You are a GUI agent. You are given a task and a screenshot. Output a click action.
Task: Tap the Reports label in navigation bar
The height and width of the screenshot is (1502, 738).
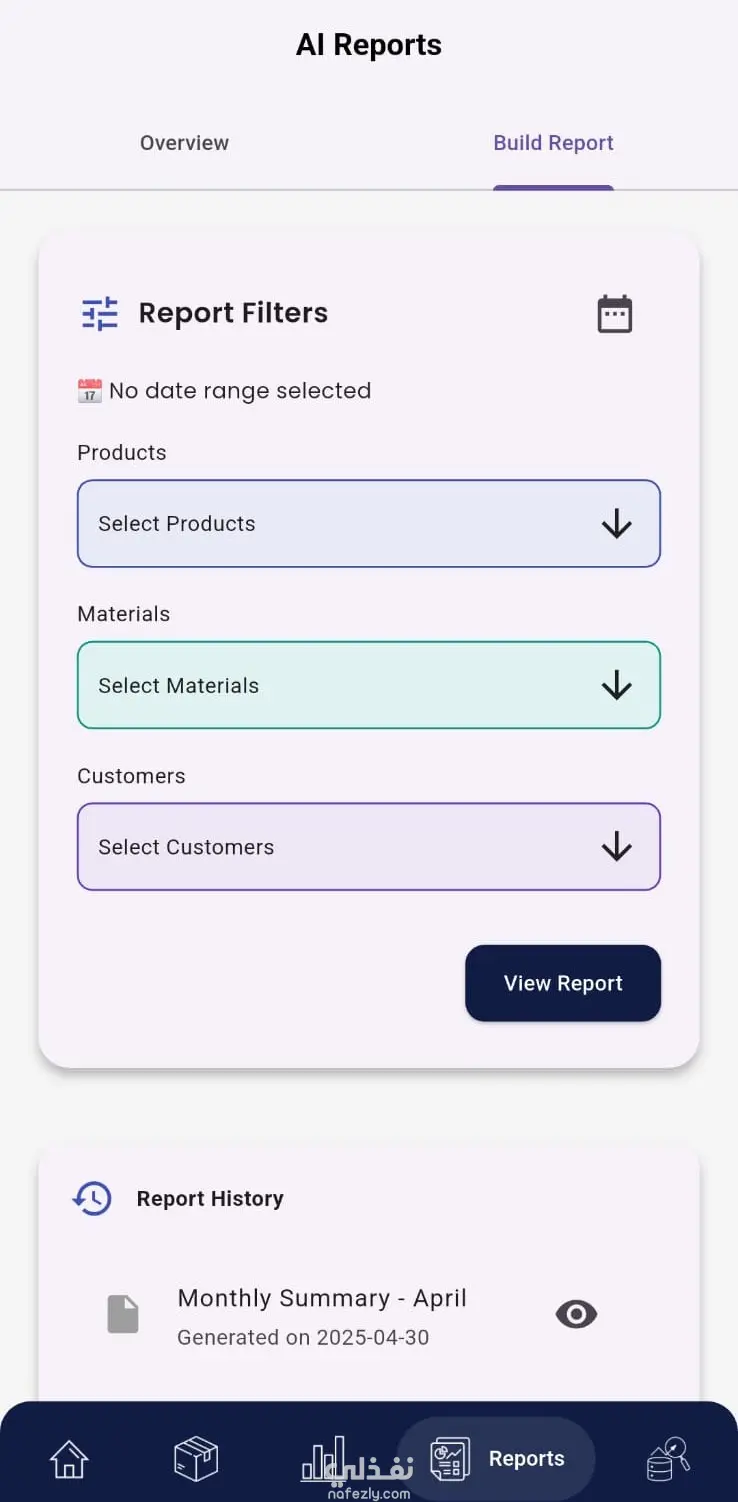click(526, 1459)
